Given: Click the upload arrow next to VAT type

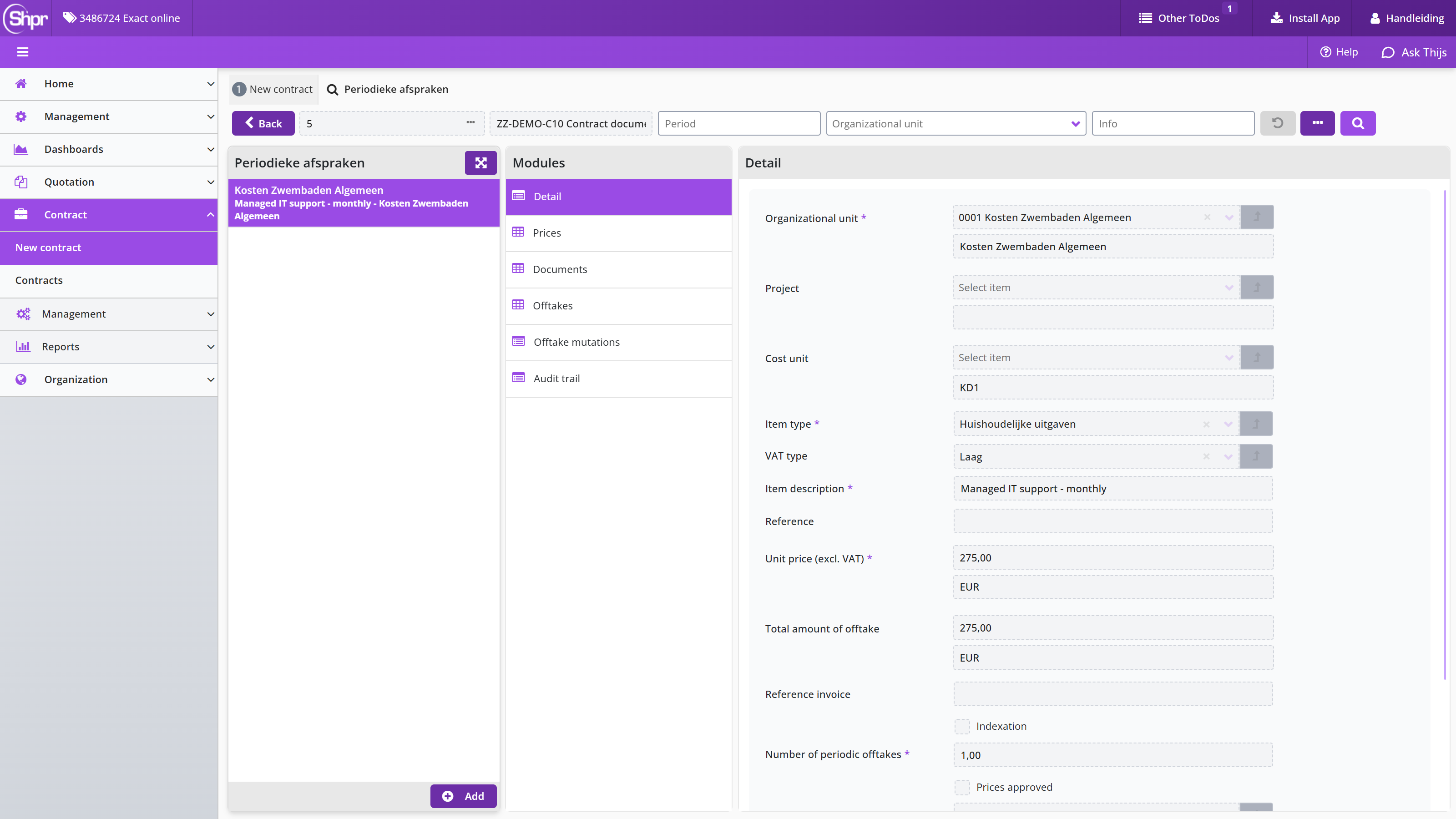Looking at the screenshot, I should coord(1256,456).
